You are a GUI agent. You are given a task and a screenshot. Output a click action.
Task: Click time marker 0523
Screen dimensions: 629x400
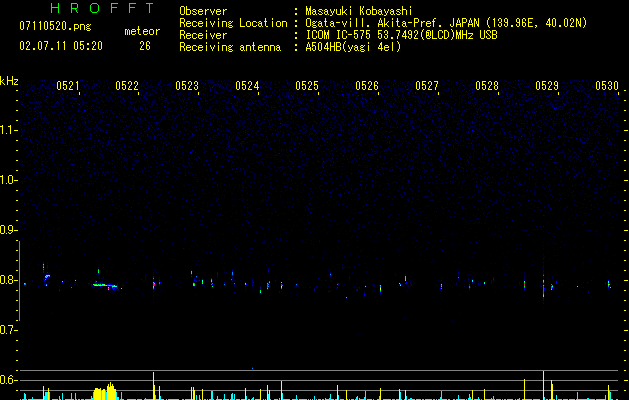pos(187,85)
